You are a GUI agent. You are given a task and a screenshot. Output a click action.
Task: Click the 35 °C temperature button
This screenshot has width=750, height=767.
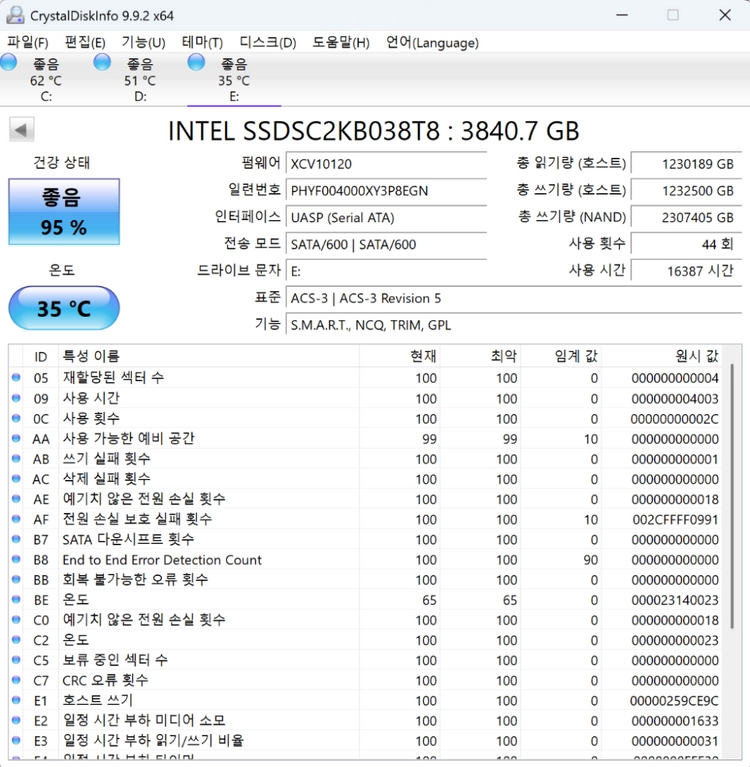coord(64,308)
